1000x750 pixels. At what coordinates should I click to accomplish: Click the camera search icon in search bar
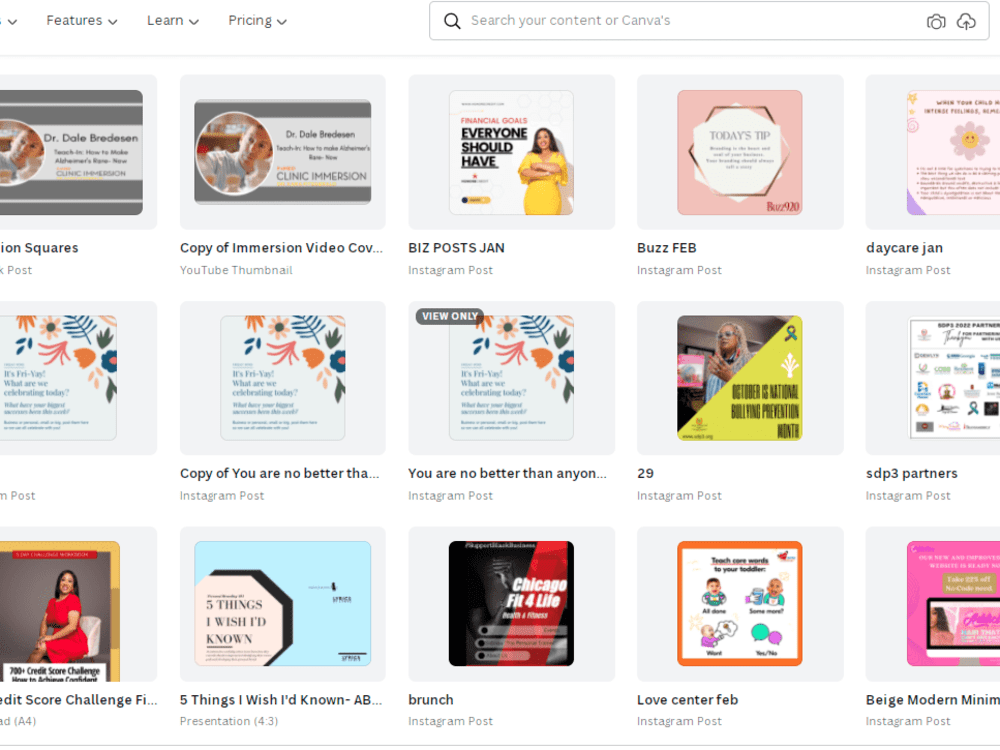[x=936, y=22]
